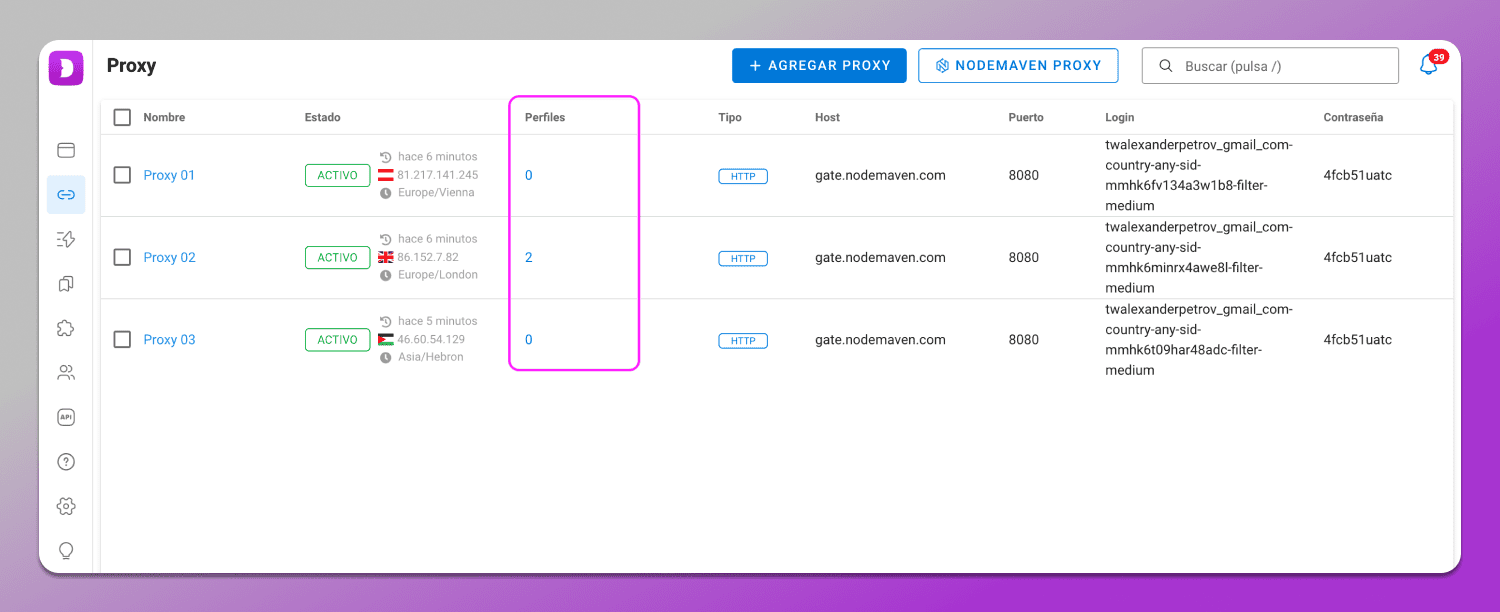Click login text containing mmhk6fv134a3w1b8
Viewport: 1500px width, 612px height.
[1199, 175]
